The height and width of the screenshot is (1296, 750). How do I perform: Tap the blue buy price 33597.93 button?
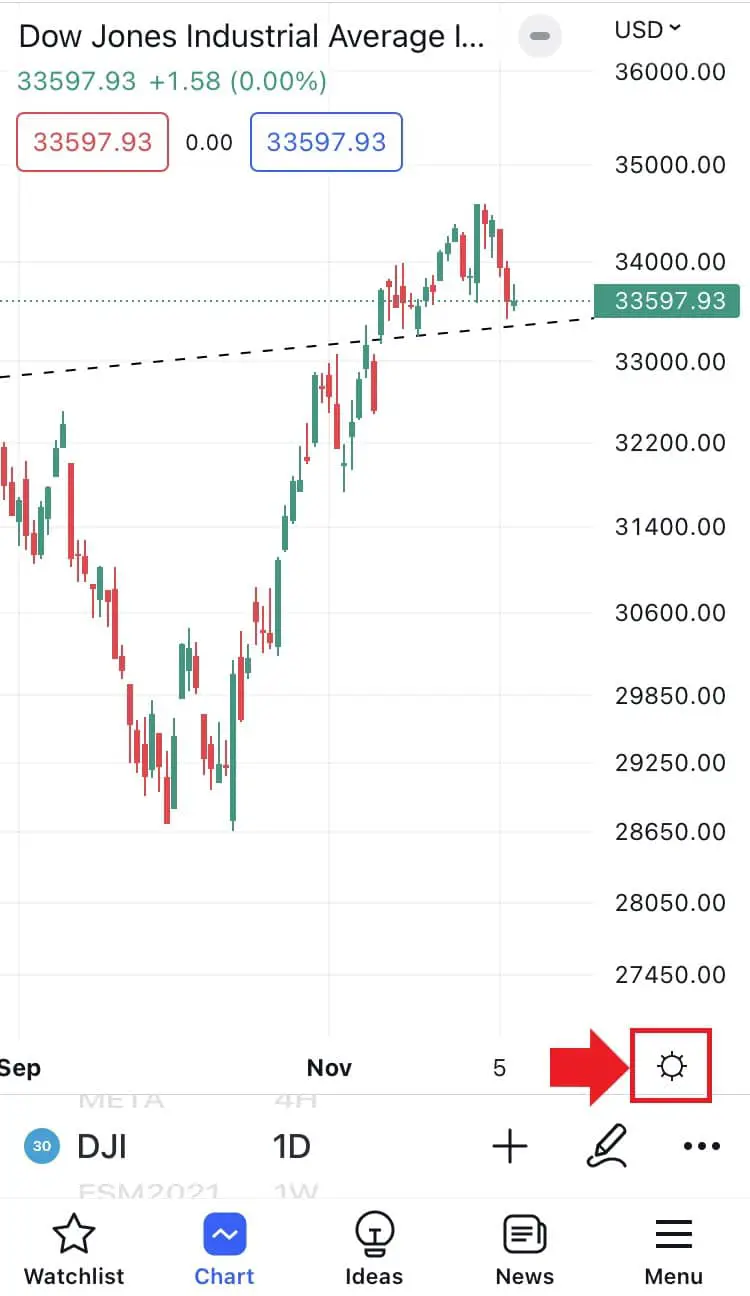326,142
